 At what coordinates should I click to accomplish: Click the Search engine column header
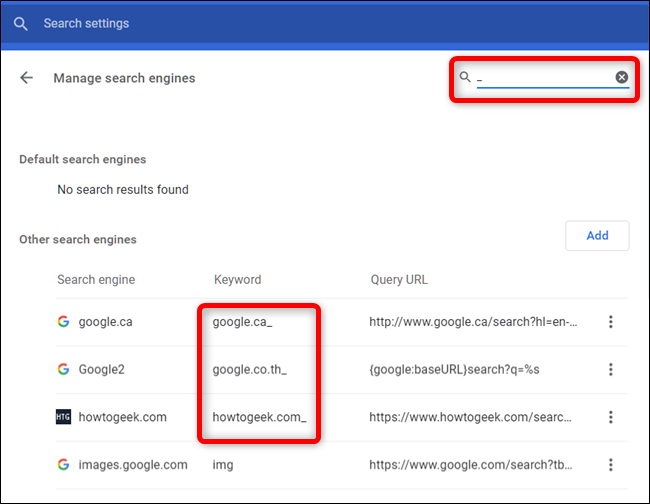point(96,280)
